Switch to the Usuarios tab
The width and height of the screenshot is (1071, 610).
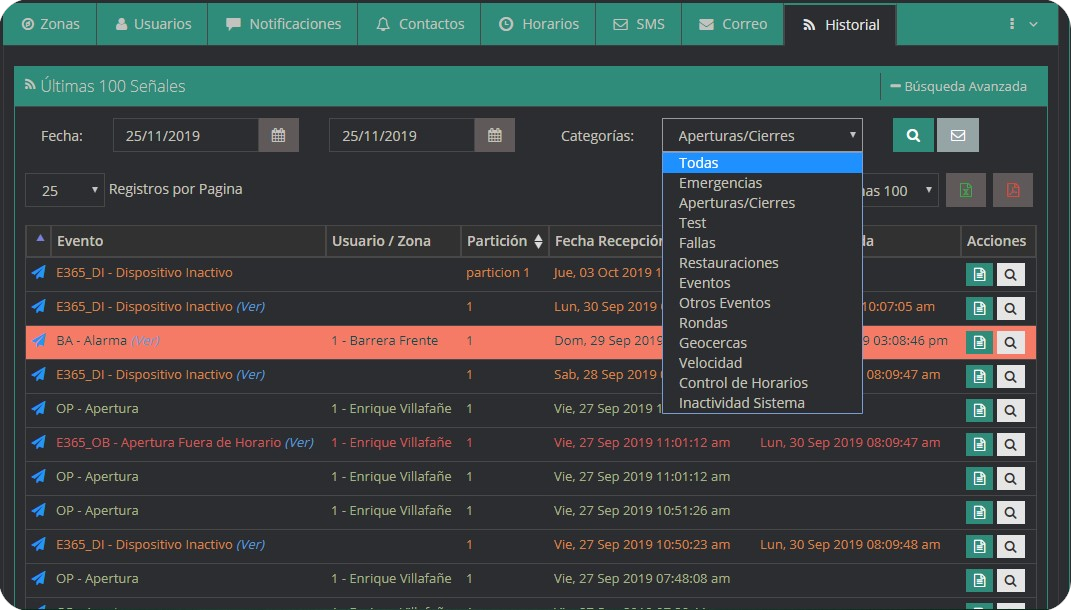(x=152, y=24)
